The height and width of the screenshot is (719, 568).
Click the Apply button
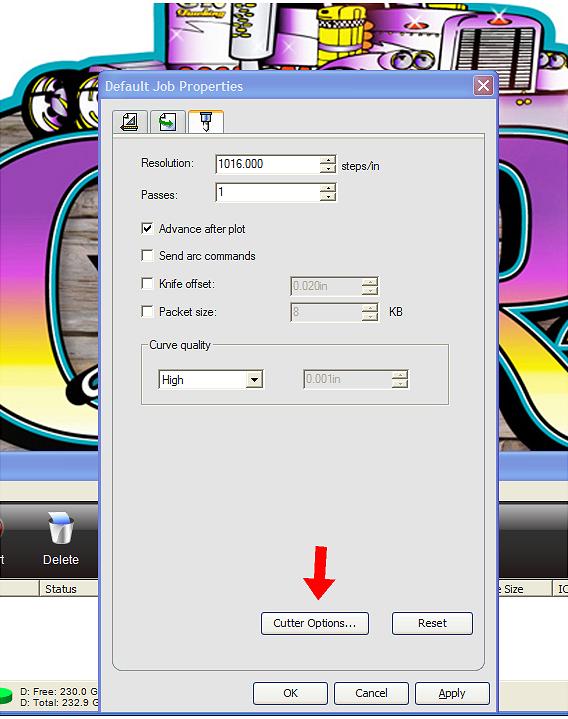pyautogui.click(x=452, y=693)
